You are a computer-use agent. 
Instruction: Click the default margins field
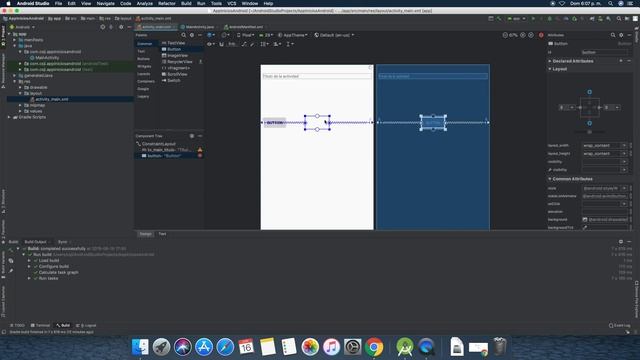[232, 44]
